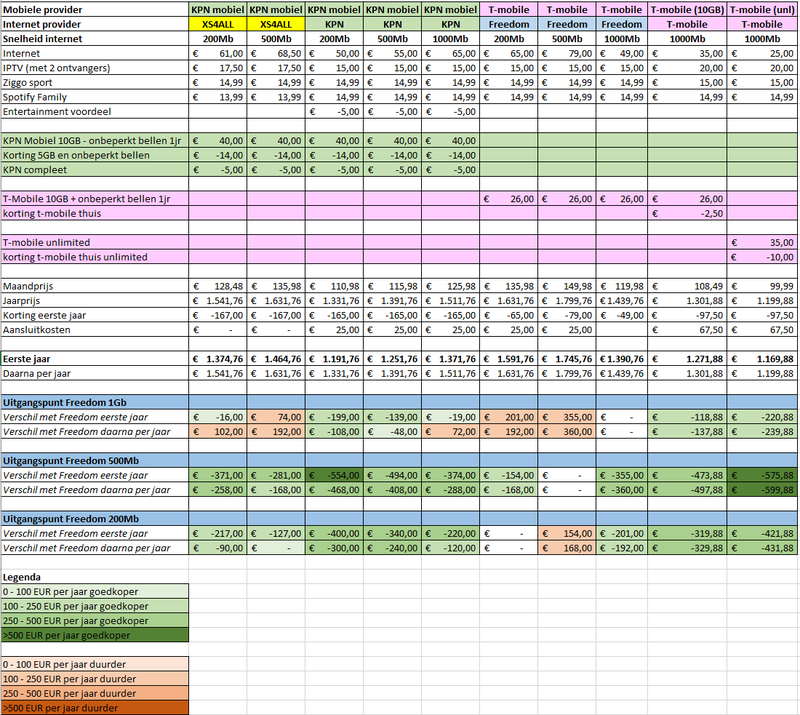Select the 'Maandprijs' row label
Image resolution: width=800 pixels, height=715 pixels.
click(95, 286)
